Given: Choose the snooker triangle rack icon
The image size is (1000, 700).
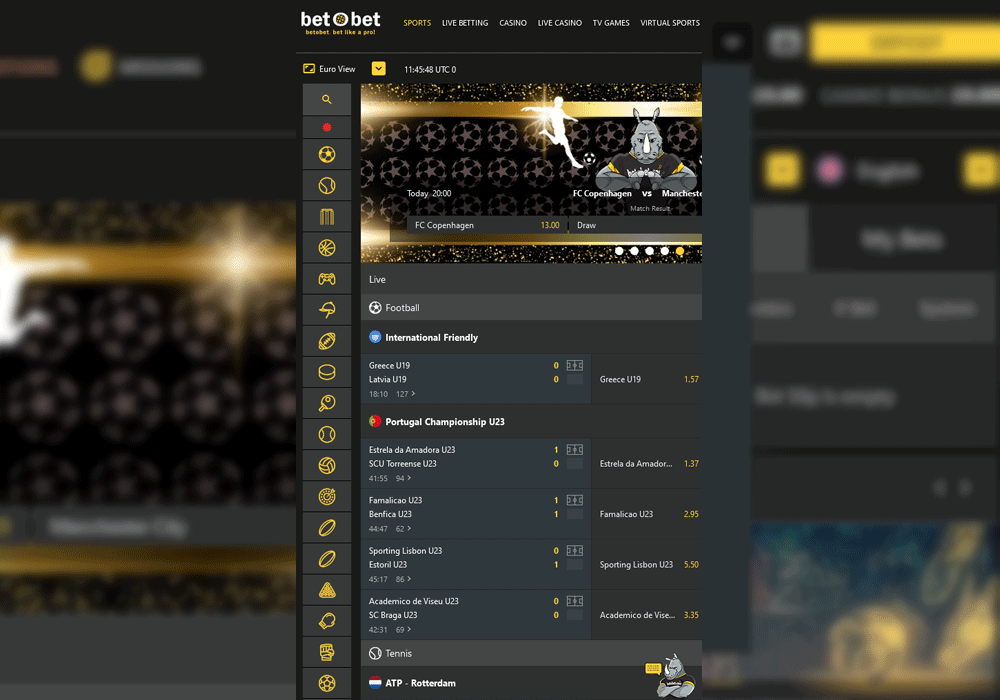Looking at the screenshot, I should 327,590.
